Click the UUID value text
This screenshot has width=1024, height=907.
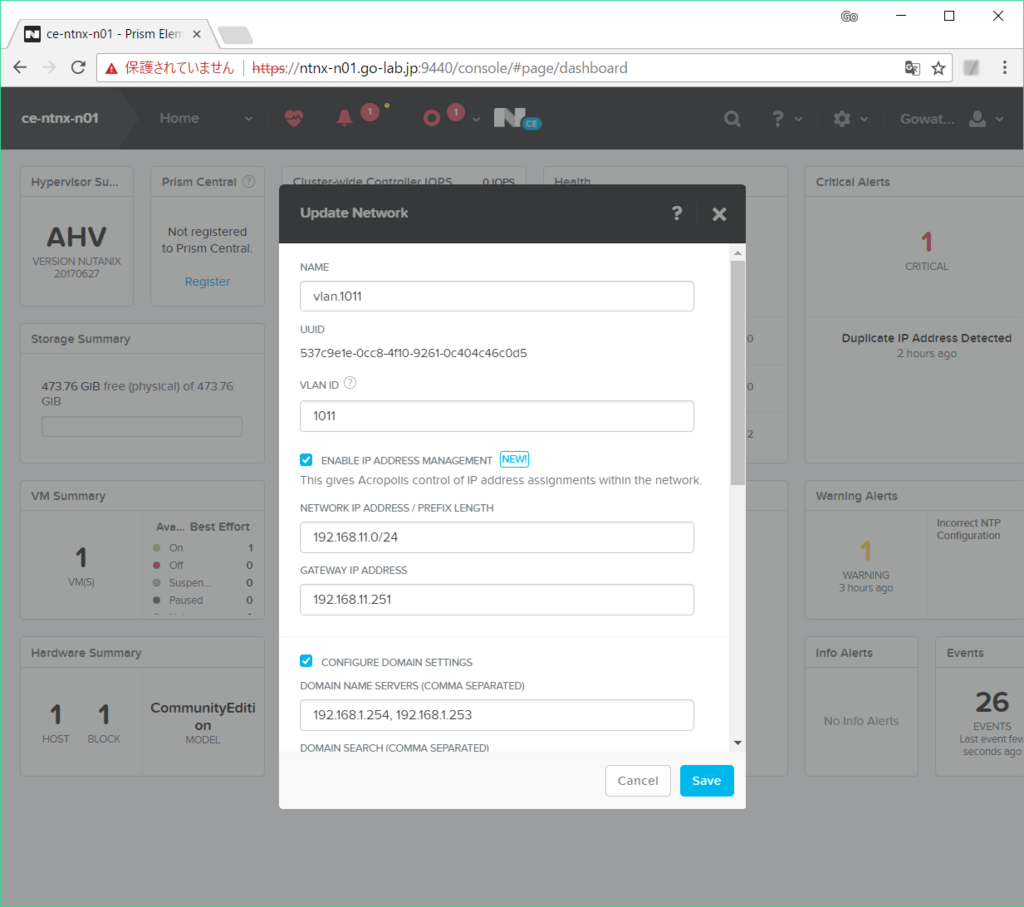[413, 353]
